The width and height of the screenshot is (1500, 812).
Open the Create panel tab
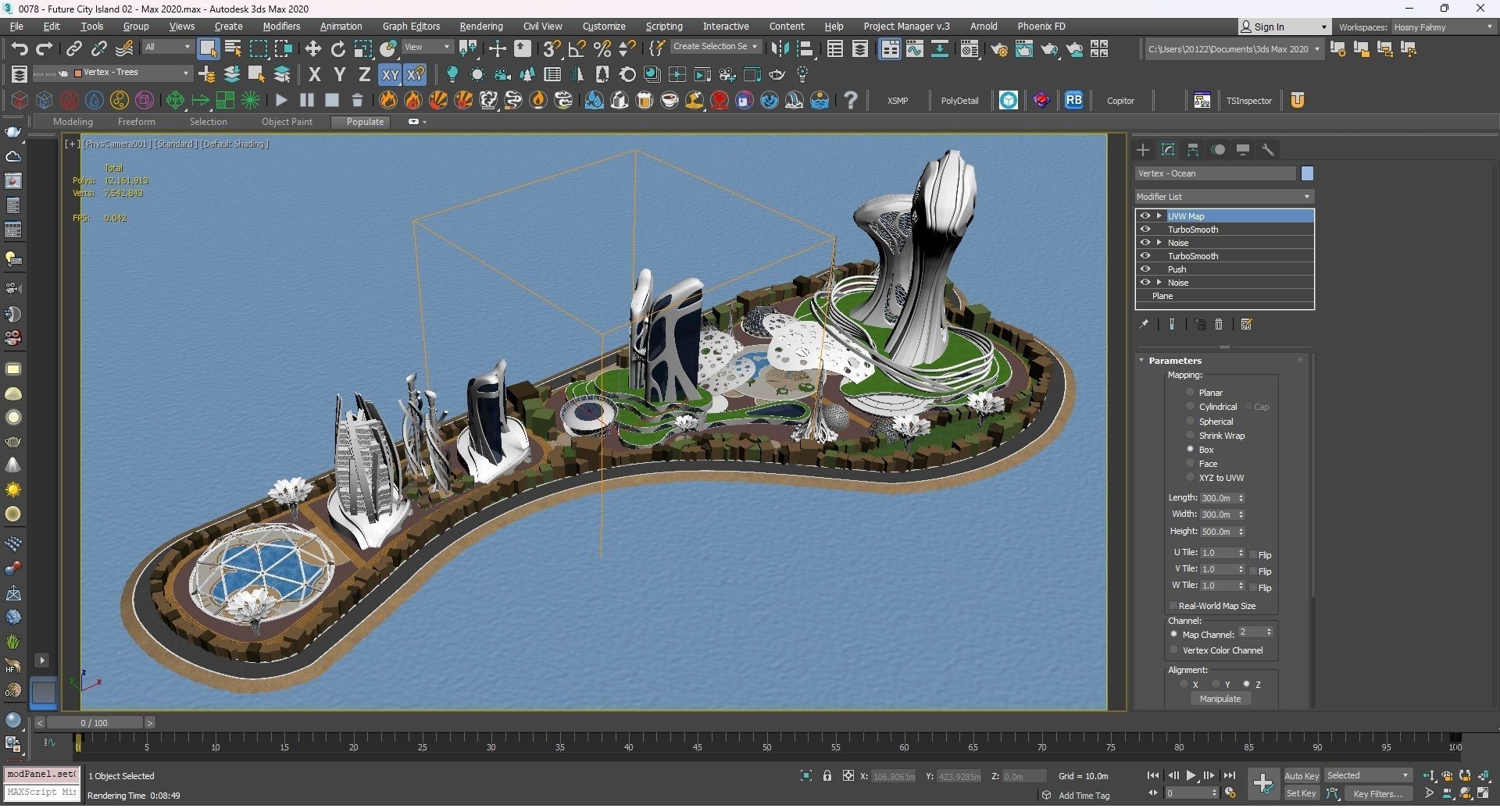1143,150
